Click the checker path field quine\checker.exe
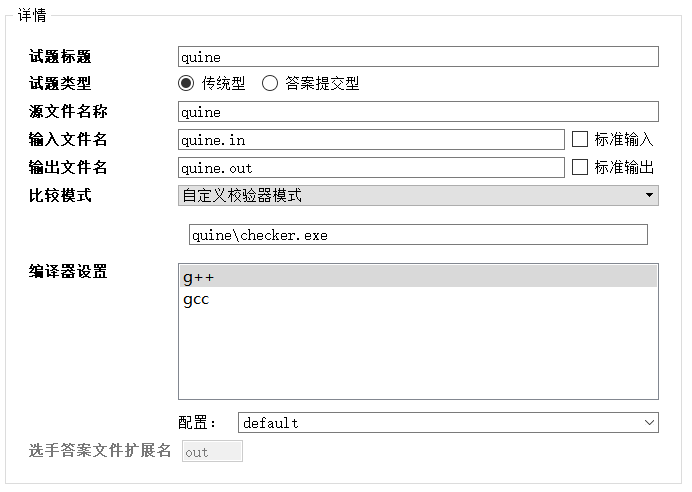 pos(418,235)
